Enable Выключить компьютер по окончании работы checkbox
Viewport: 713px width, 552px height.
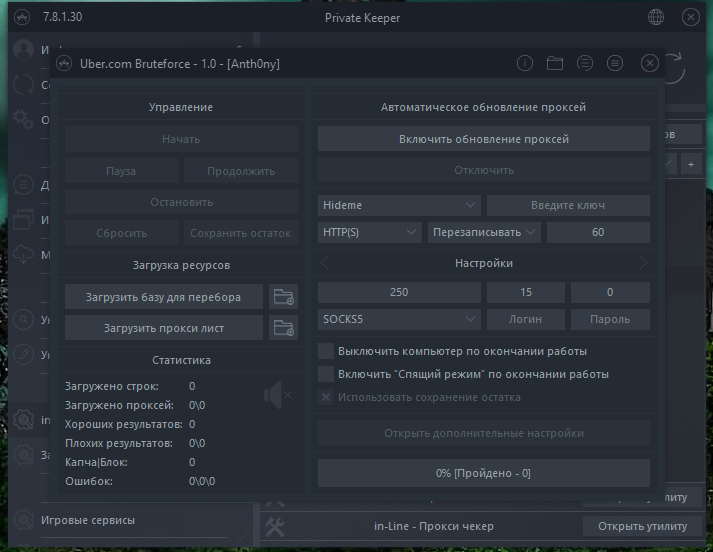326,351
